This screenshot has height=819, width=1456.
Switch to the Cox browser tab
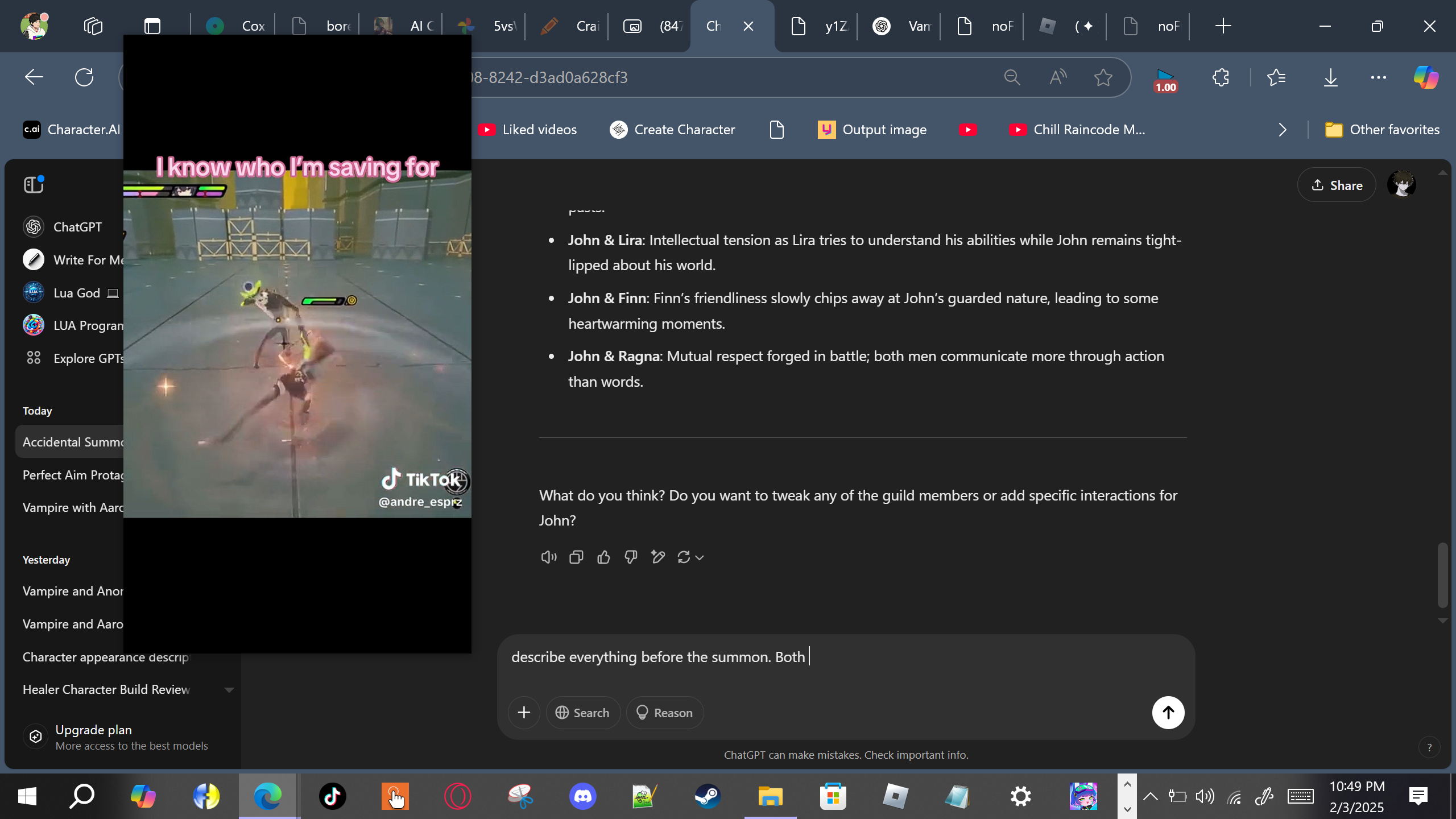[x=234, y=26]
